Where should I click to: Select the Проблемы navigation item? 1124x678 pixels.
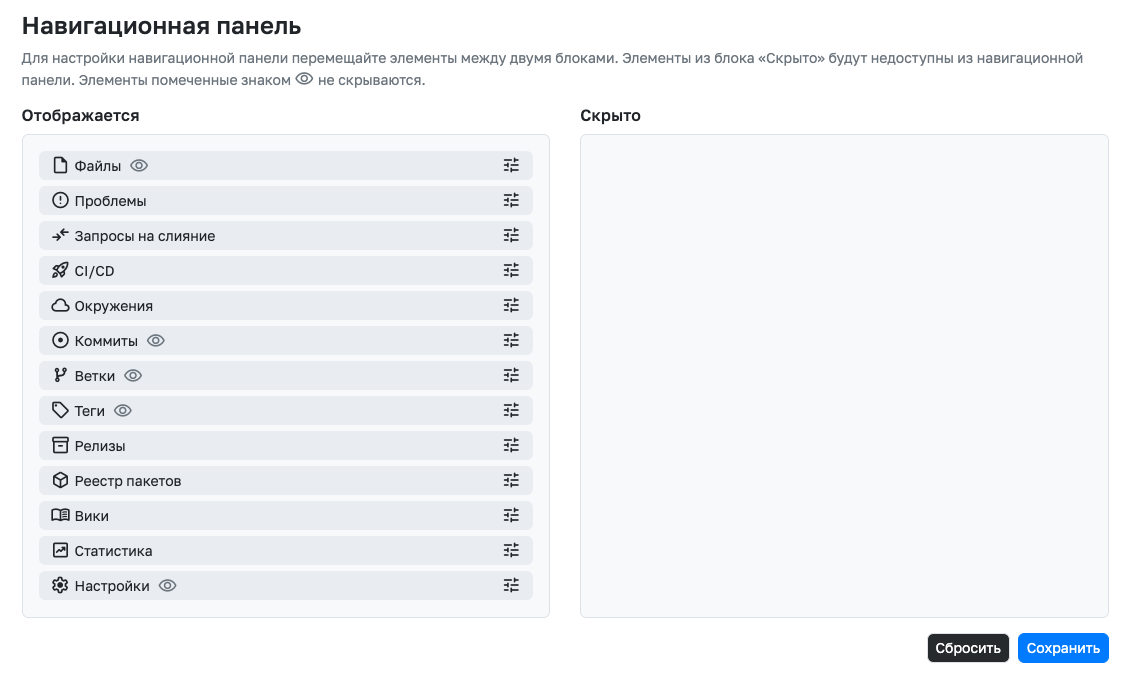[x=111, y=201]
